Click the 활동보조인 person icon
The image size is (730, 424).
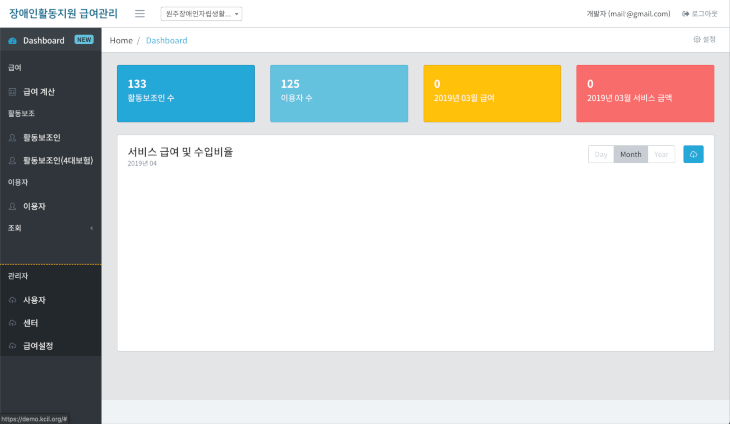[x=12, y=137]
